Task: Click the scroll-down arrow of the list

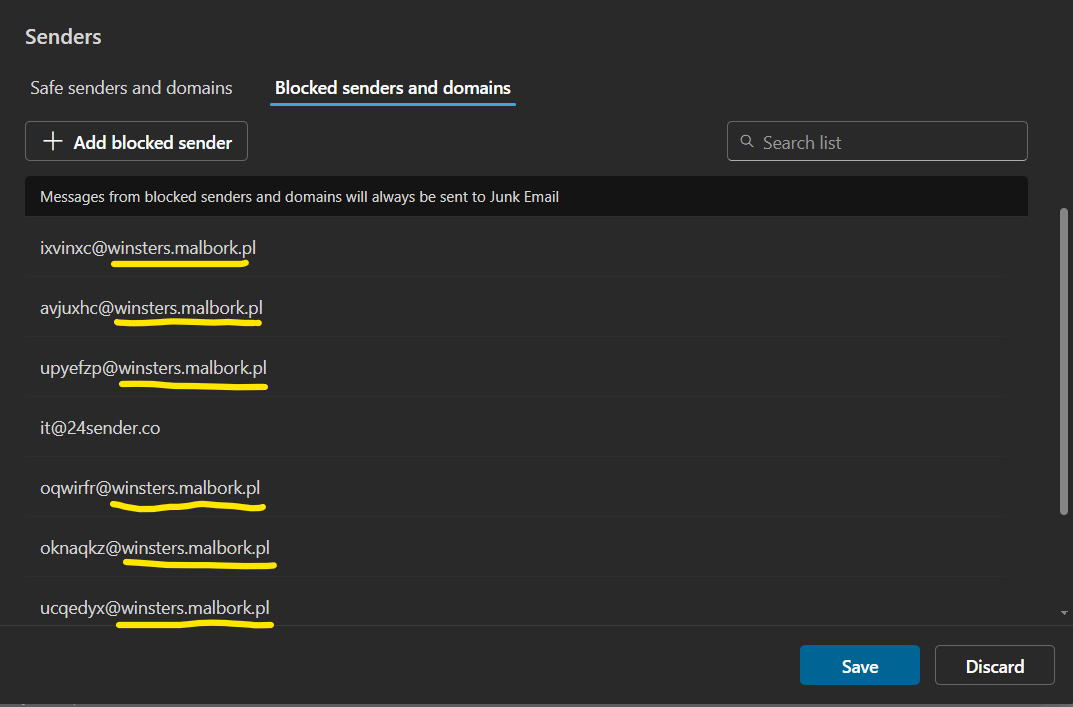Action: 1064,611
